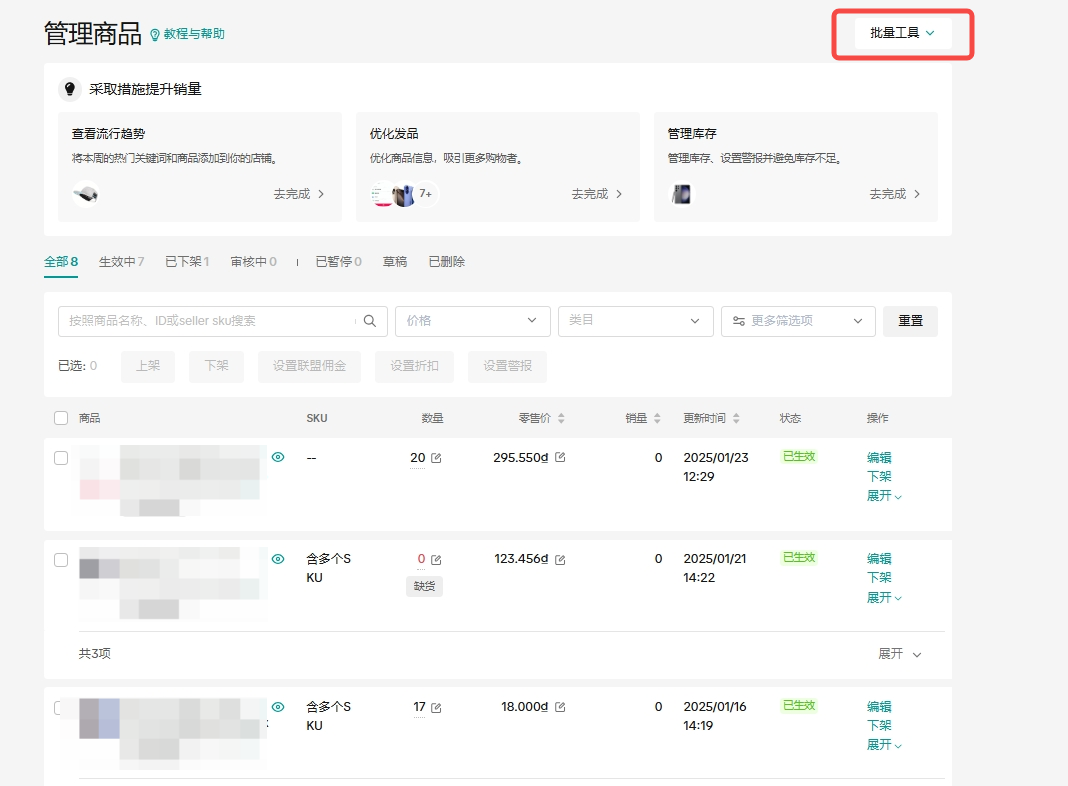Expand the 共3项 SKU list via 展开
Viewport: 1068px width, 786px height.
pos(899,654)
